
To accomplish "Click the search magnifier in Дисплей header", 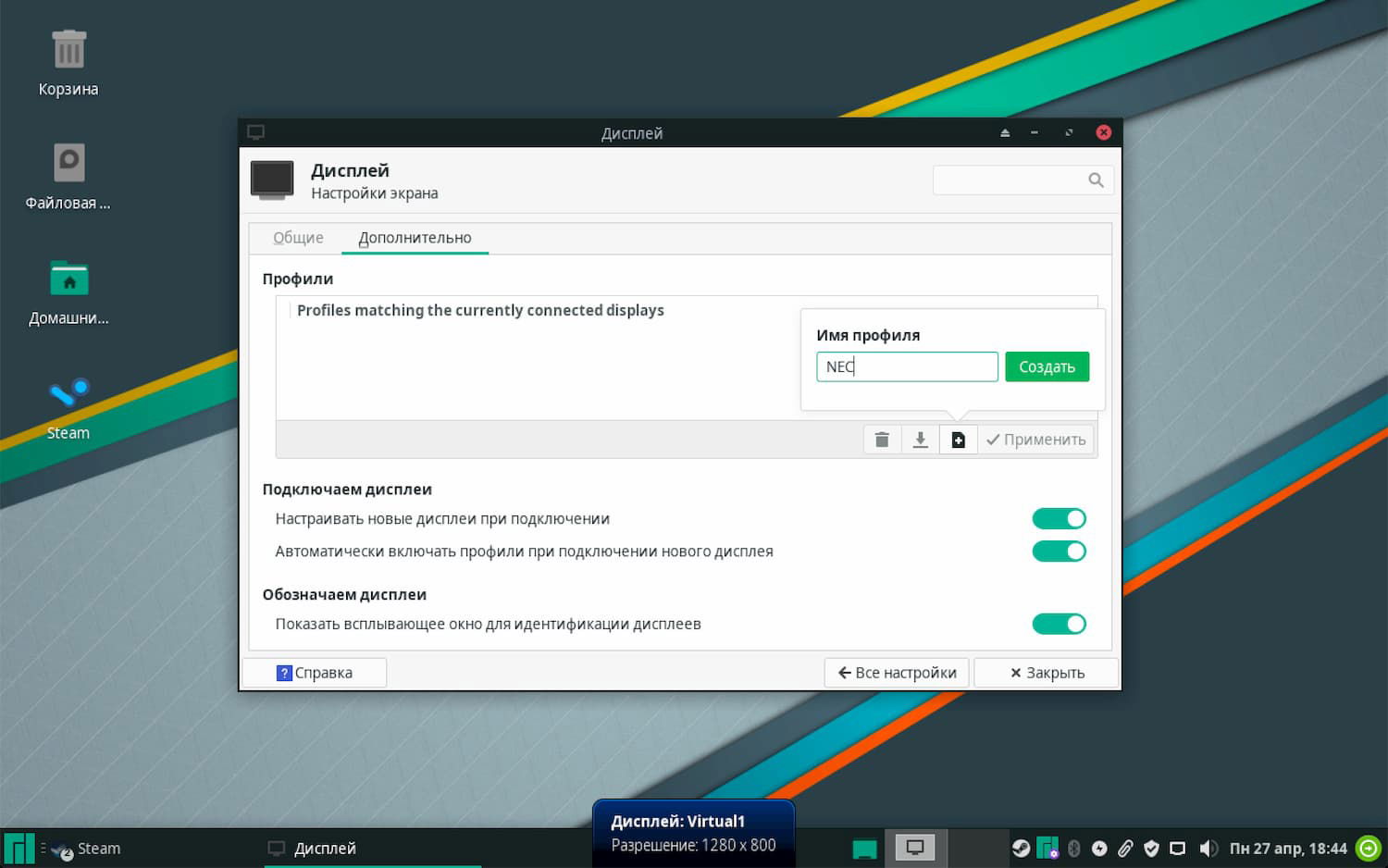I will pyautogui.click(x=1096, y=180).
